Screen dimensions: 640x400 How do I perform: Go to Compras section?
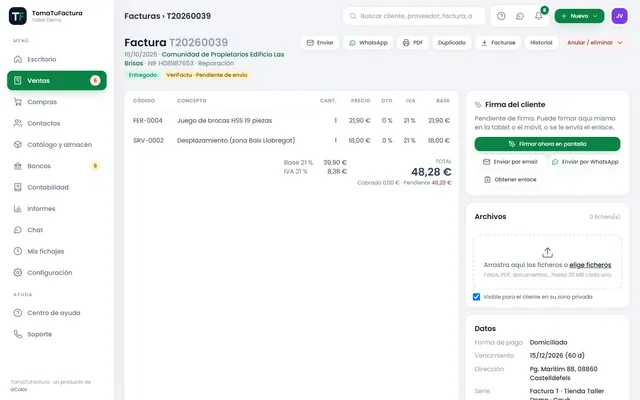57,102
